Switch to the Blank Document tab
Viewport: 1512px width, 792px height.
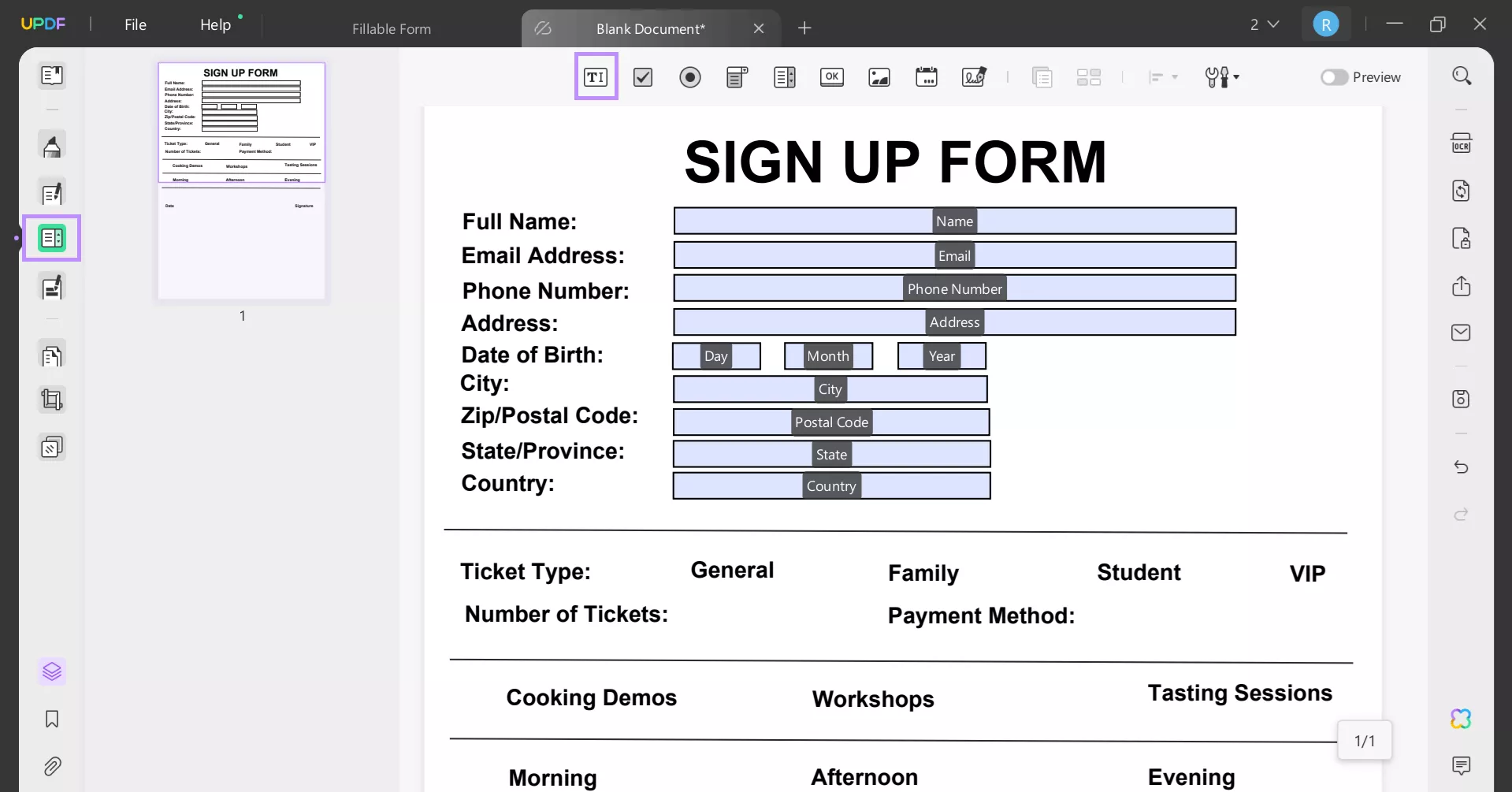click(650, 28)
